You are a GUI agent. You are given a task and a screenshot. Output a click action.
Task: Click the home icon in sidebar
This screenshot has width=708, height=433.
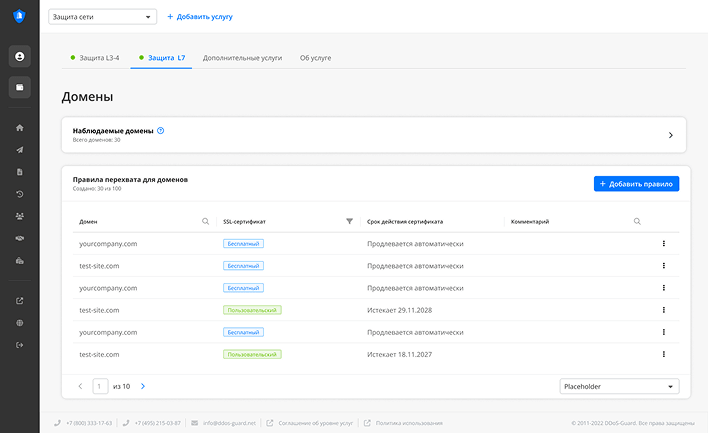click(20, 128)
